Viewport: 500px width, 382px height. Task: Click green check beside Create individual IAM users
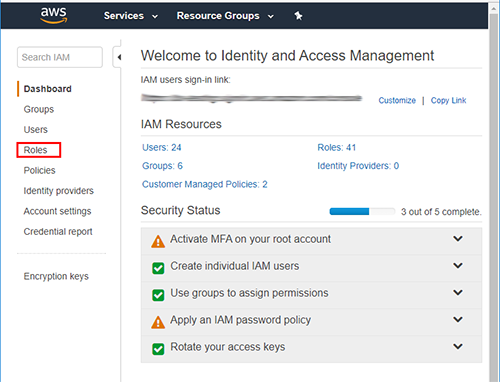click(x=158, y=268)
